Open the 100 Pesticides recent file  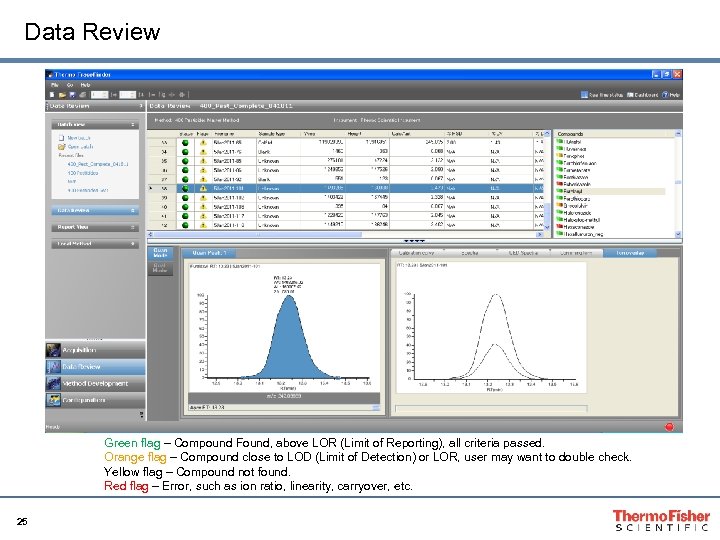[x=83, y=173]
